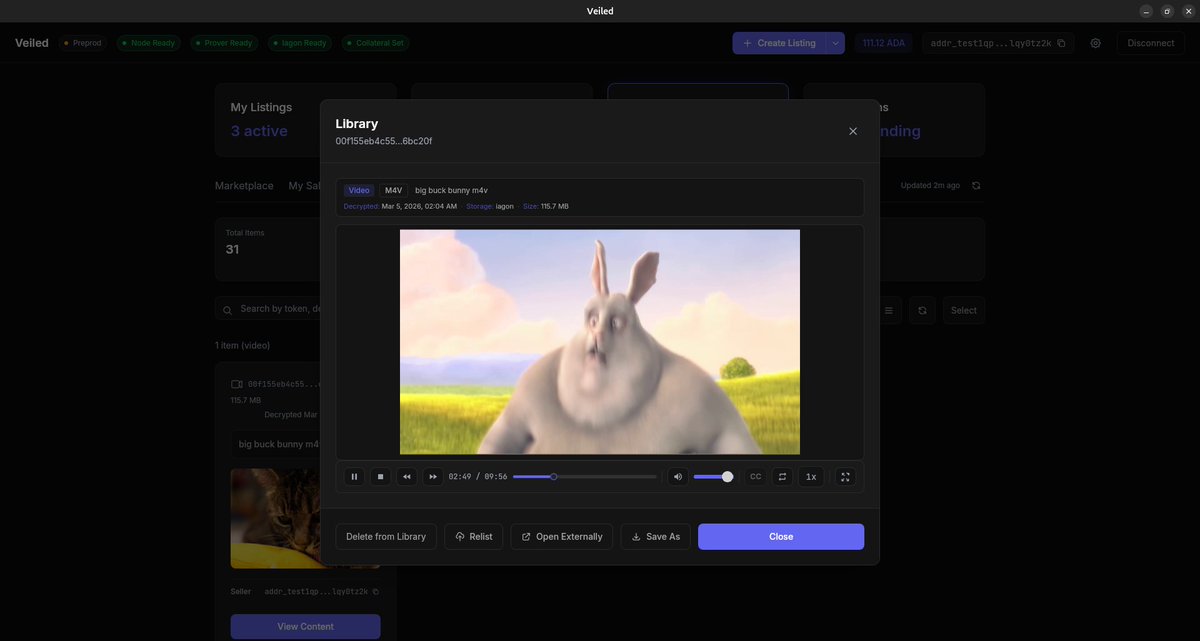Click the refresh icon beside Select

coord(922,310)
